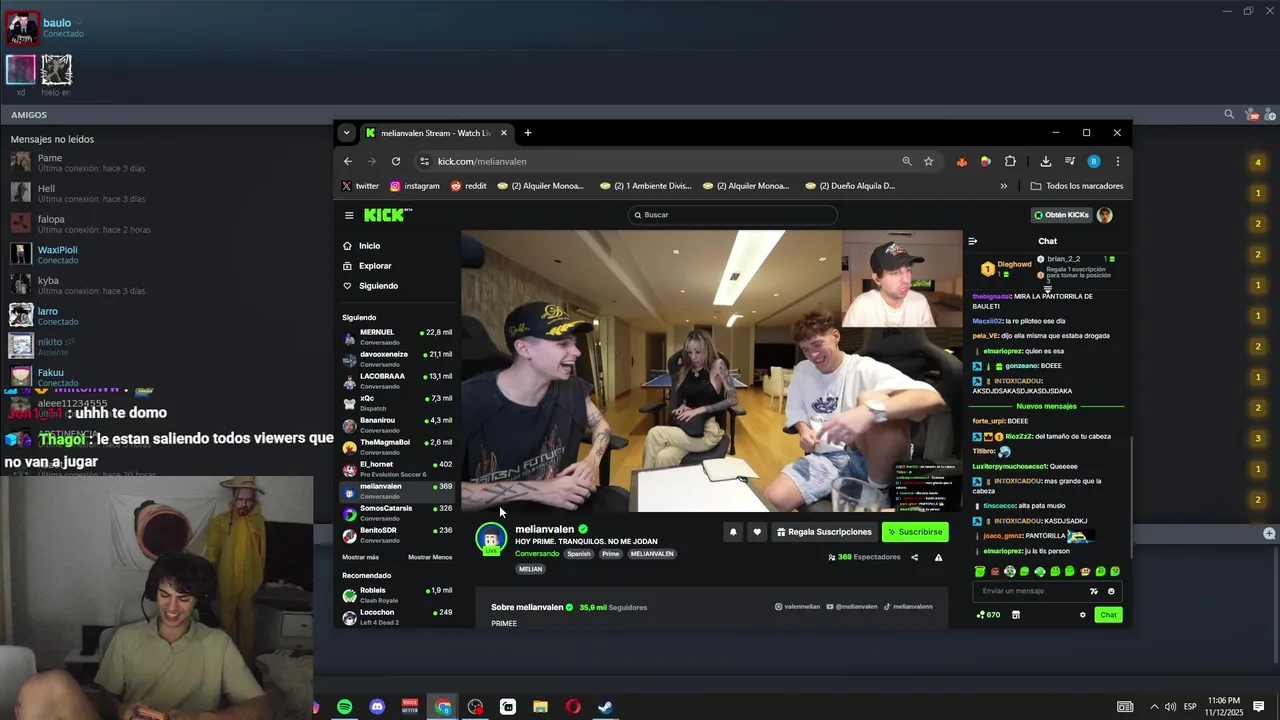
Task: Bookmark page with star icon
Action: (928, 161)
